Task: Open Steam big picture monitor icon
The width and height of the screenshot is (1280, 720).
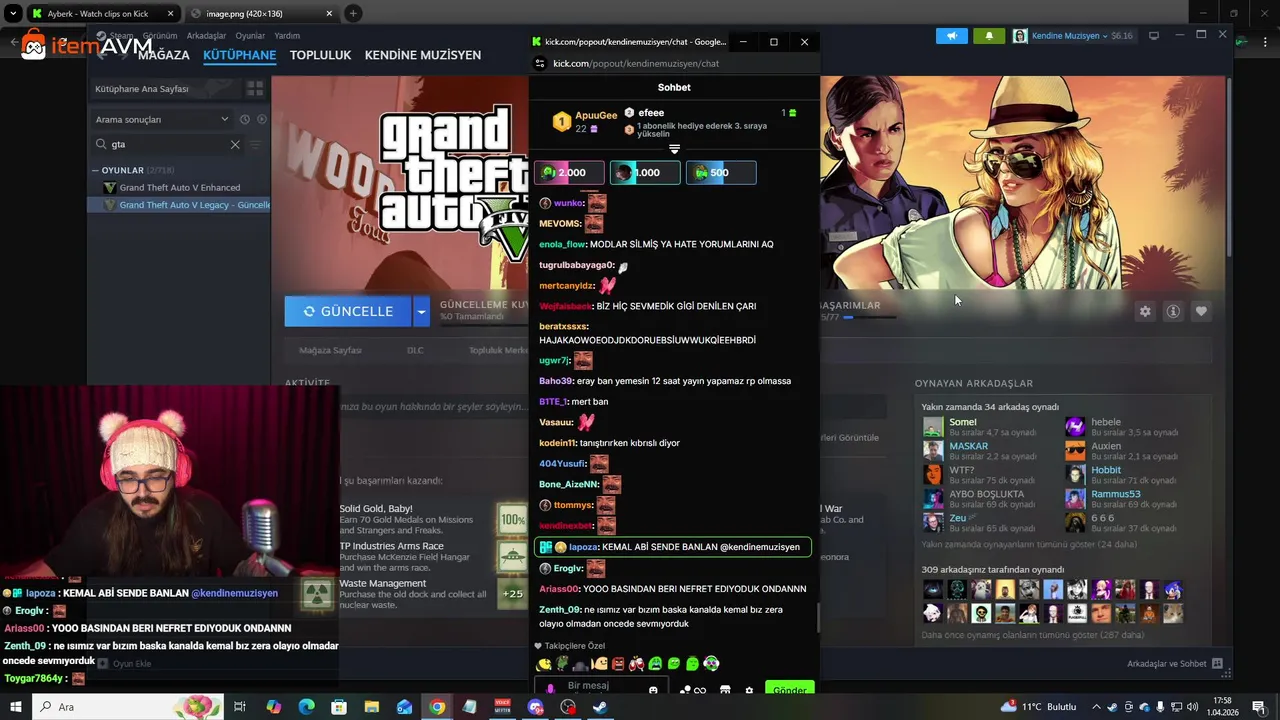Action: coord(1153,36)
